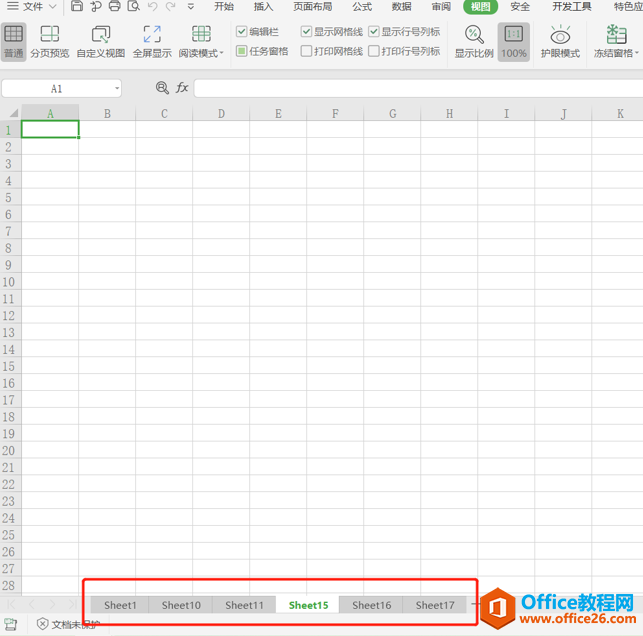Click the zoom magnifier icon beside fx
Screen dimensions: 643x636
click(162, 87)
